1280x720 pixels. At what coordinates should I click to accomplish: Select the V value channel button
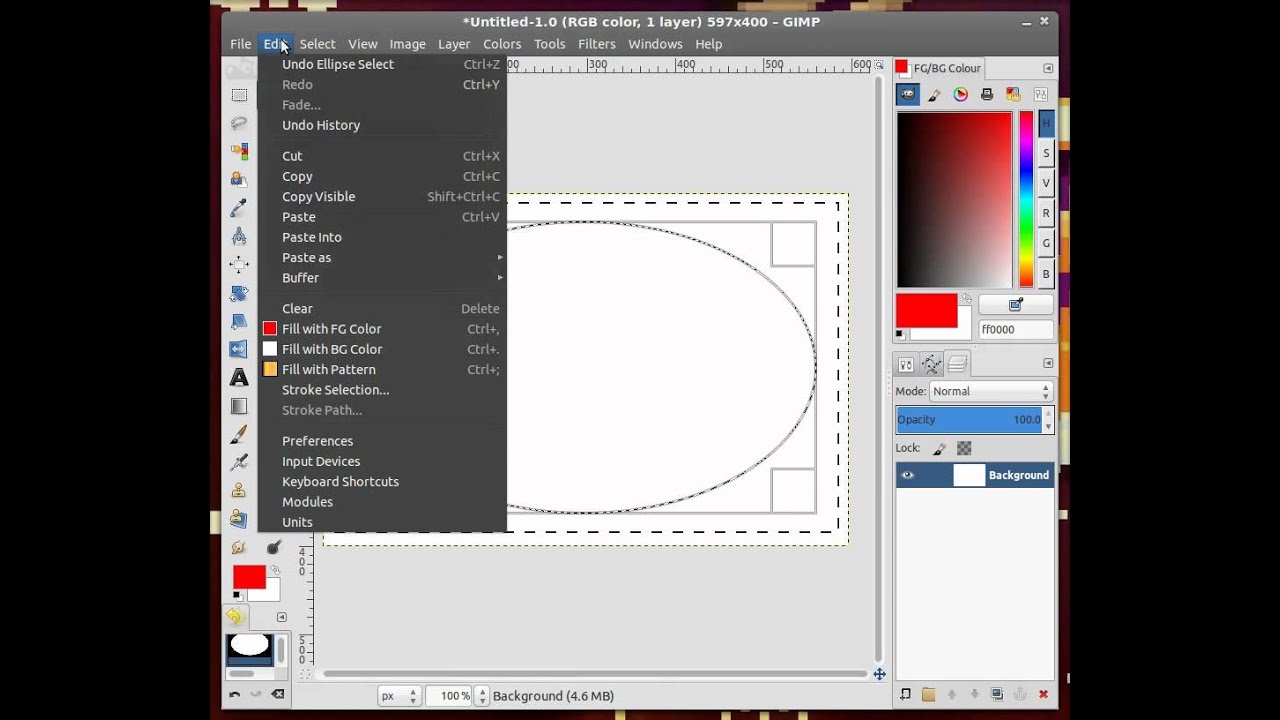1046,183
